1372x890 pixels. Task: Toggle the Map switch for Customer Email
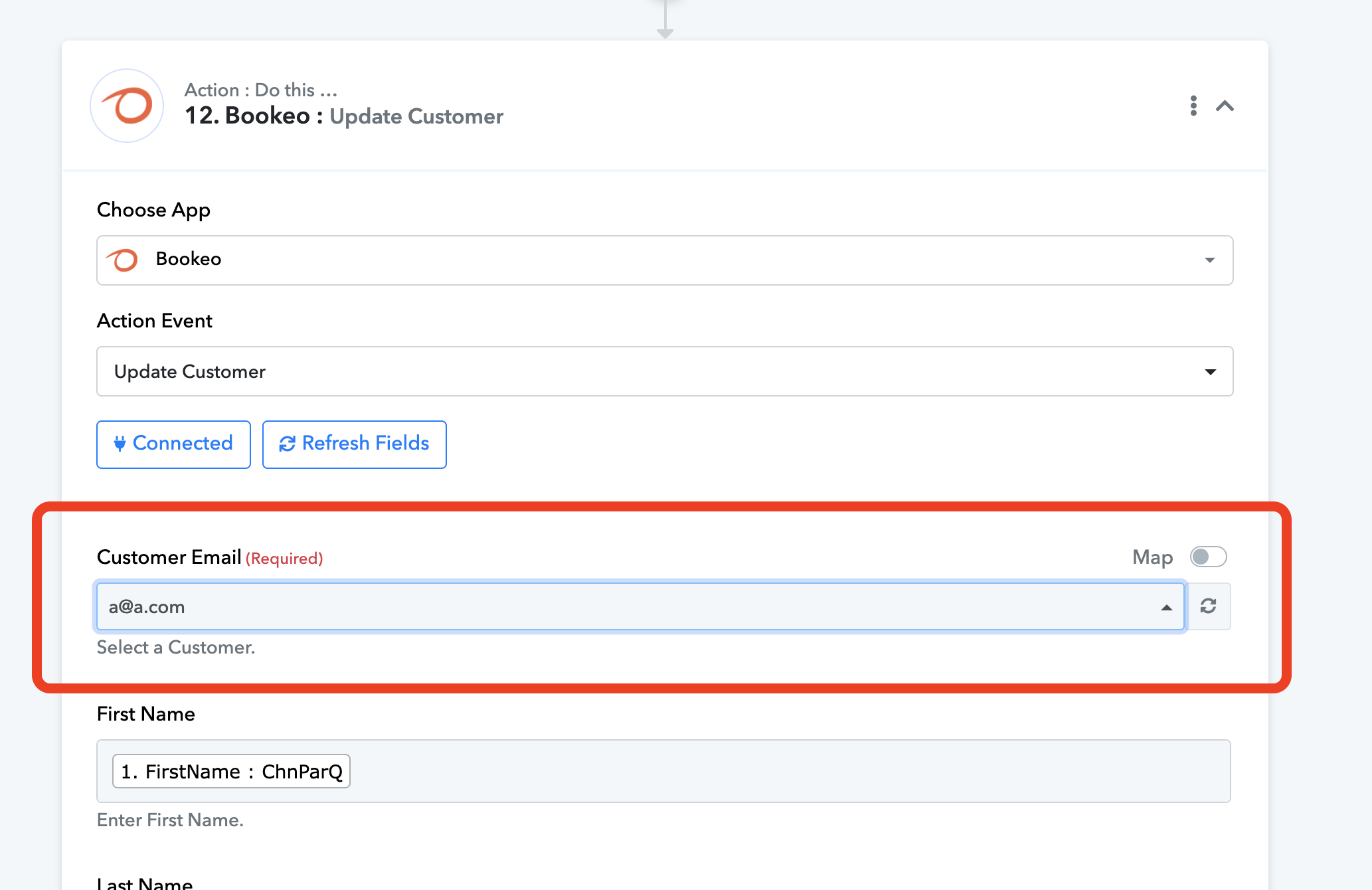pos(1208,557)
